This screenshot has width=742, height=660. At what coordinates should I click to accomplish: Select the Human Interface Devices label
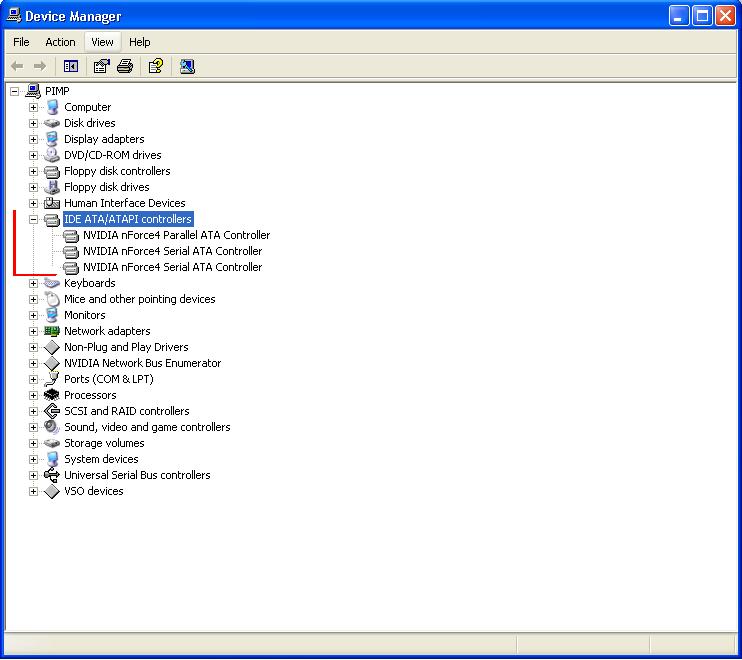[x=125, y=203]
